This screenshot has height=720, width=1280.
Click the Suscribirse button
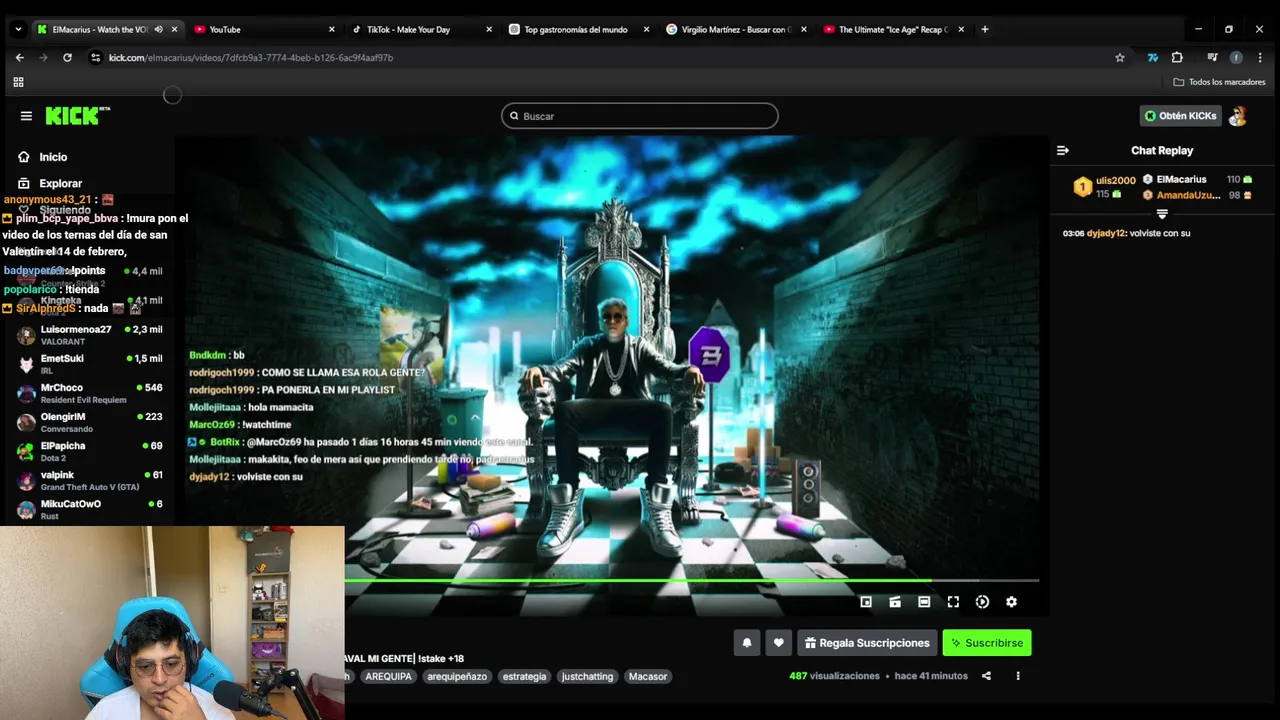tap(987, 643)
